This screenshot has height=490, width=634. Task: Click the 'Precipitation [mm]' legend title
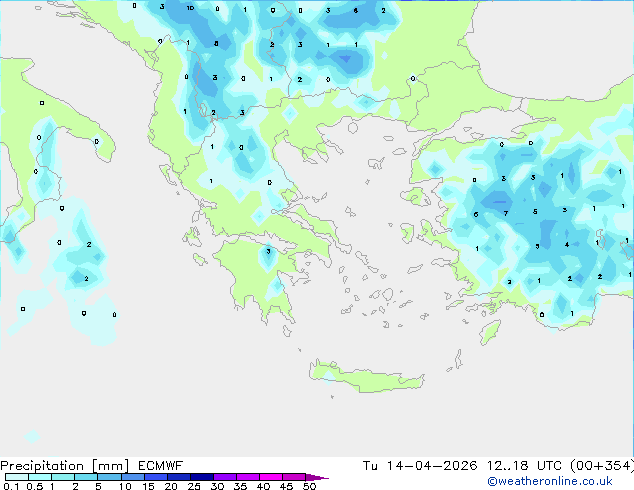(x=64, y=466)
